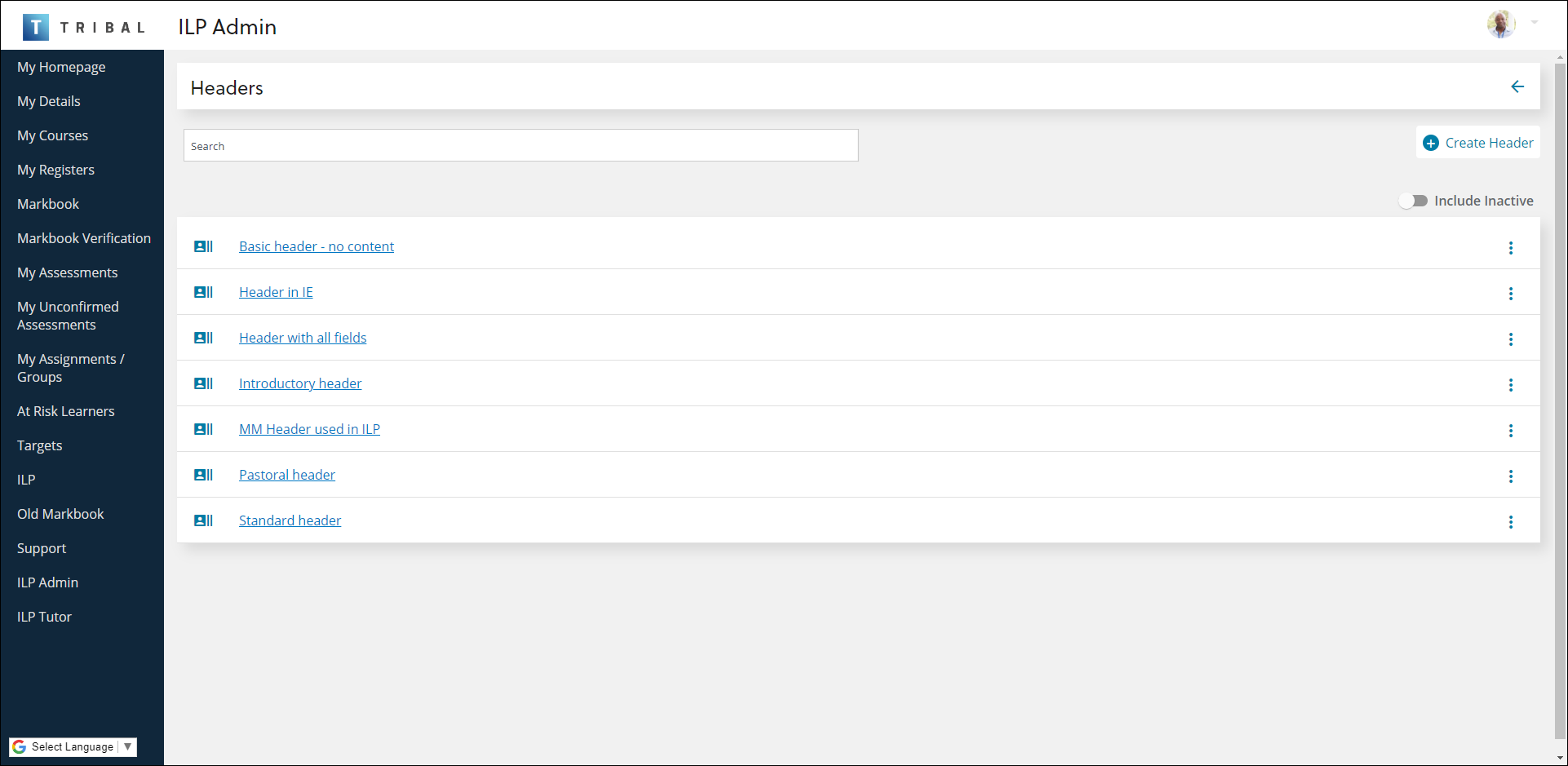Open the Header with all fields link

[x=303, y=338]
